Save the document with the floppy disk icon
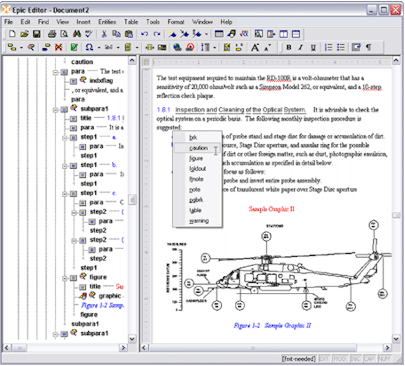Viewport: 405px width, 366px height. pos(37,34)
